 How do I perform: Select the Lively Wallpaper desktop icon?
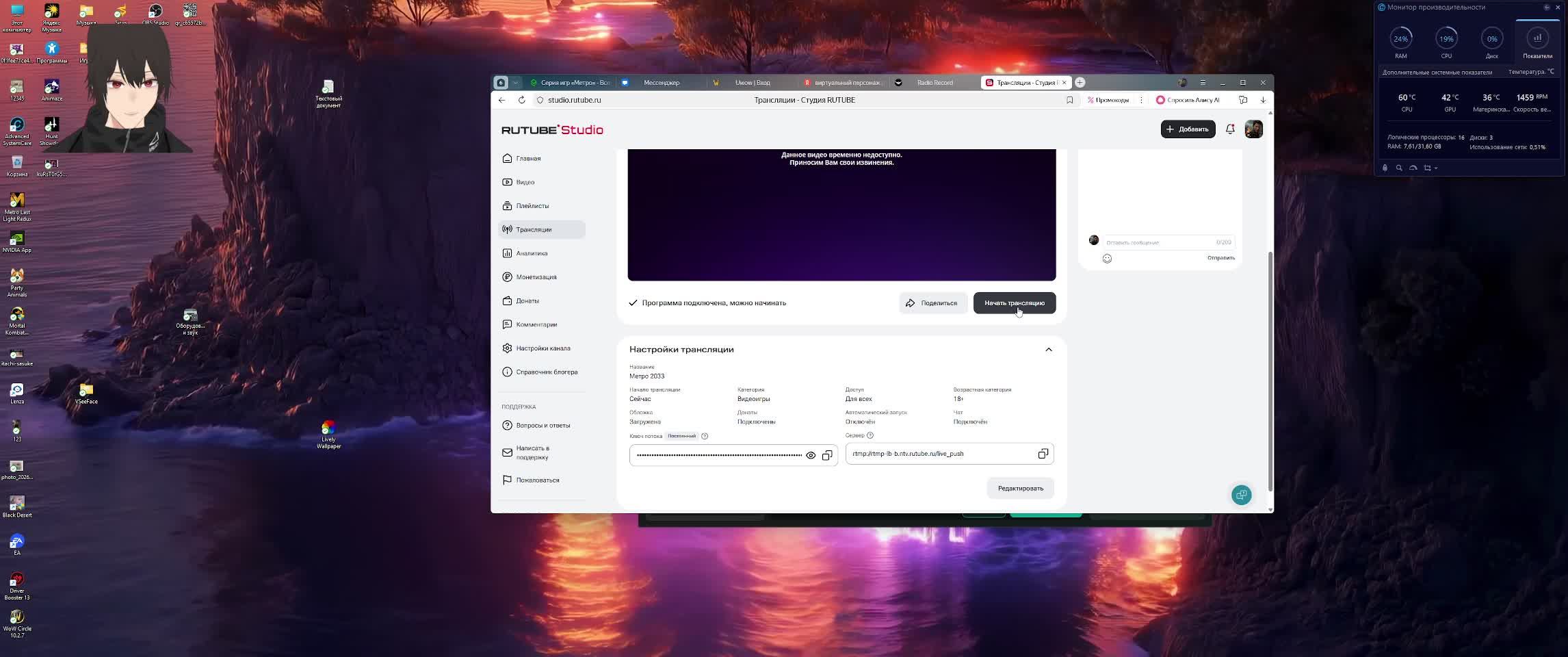pyautogui.click(x=328, y=435)
